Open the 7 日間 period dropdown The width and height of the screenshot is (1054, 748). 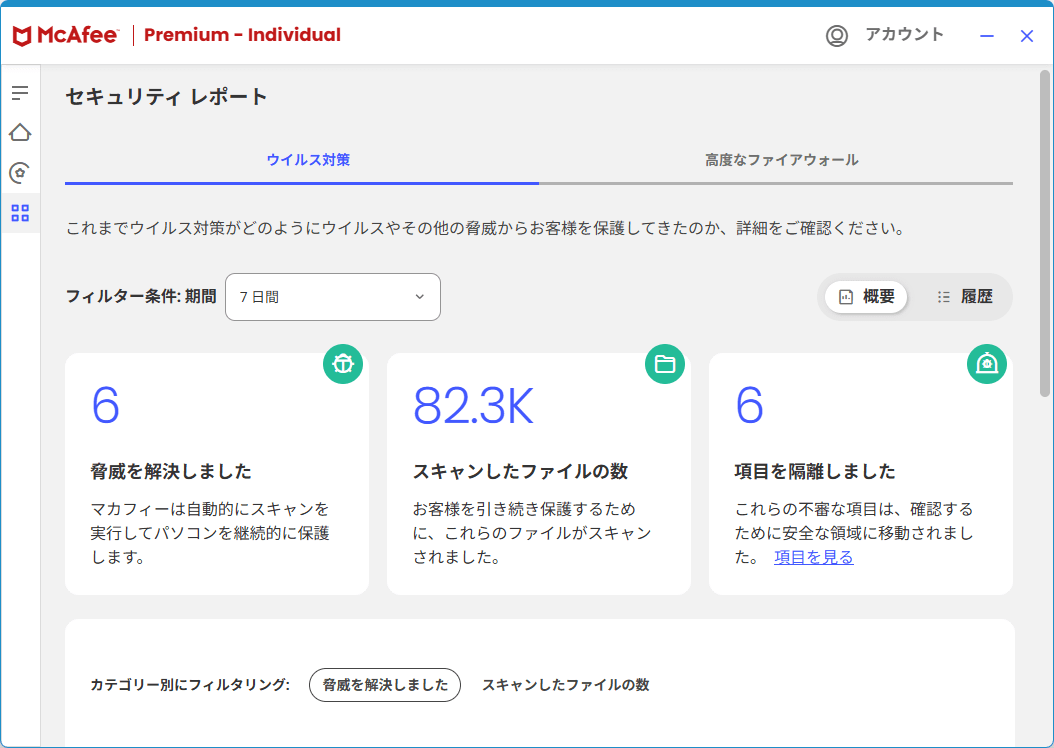pos(333,297)
